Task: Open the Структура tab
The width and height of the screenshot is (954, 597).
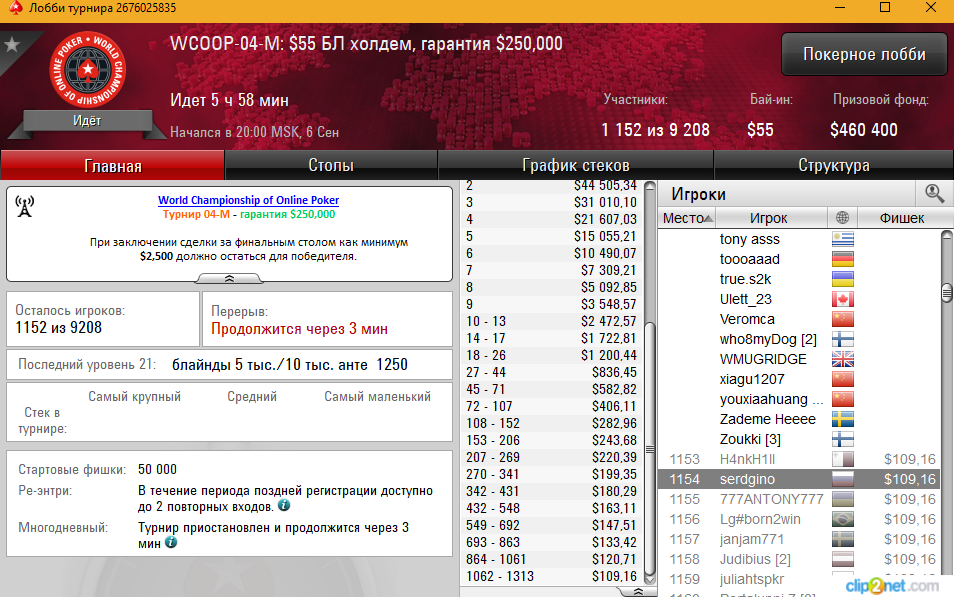Action: [x=834, y=166]
